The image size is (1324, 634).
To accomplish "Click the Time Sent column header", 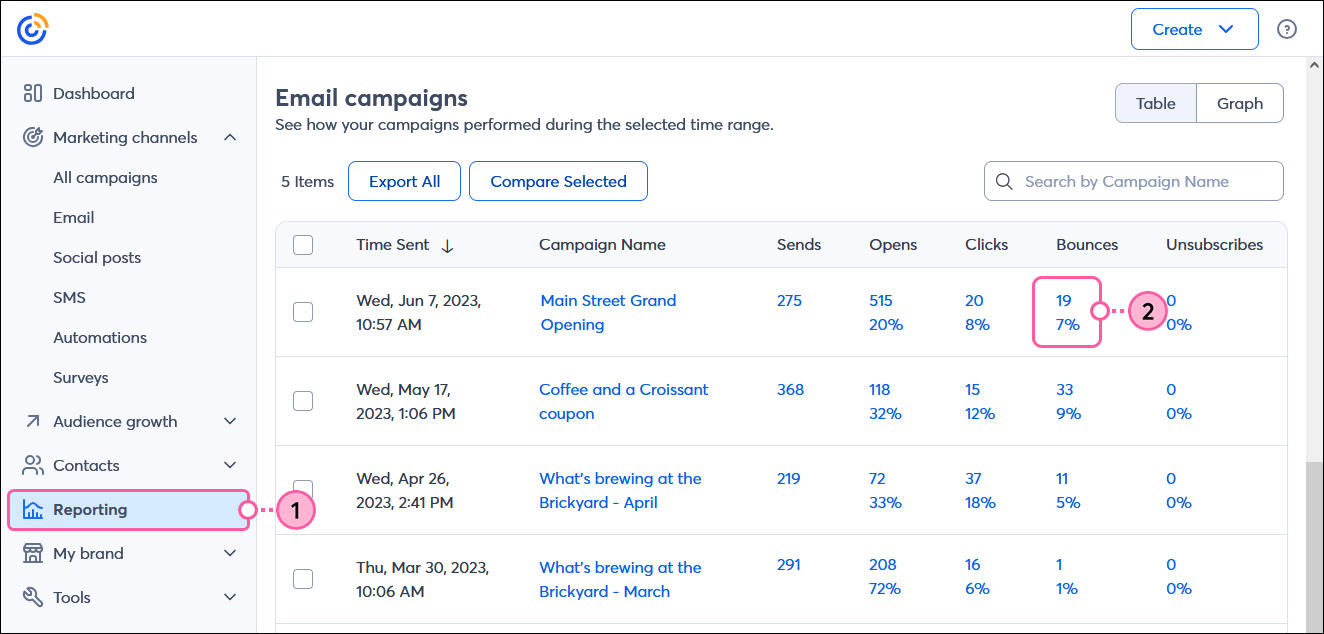I will (x=393, y=245).
